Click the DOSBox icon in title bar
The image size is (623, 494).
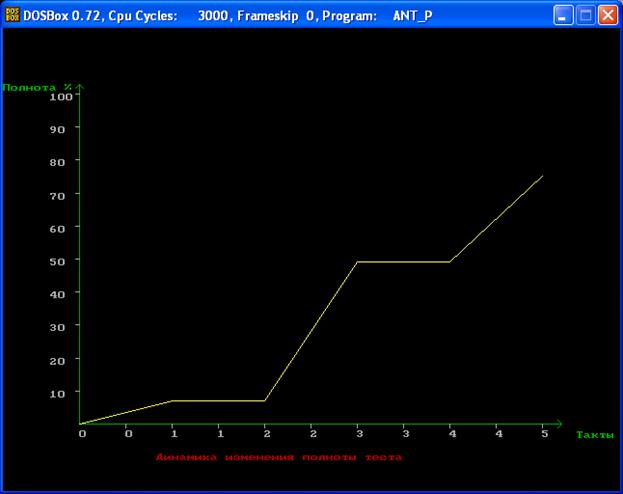point(12,15)
